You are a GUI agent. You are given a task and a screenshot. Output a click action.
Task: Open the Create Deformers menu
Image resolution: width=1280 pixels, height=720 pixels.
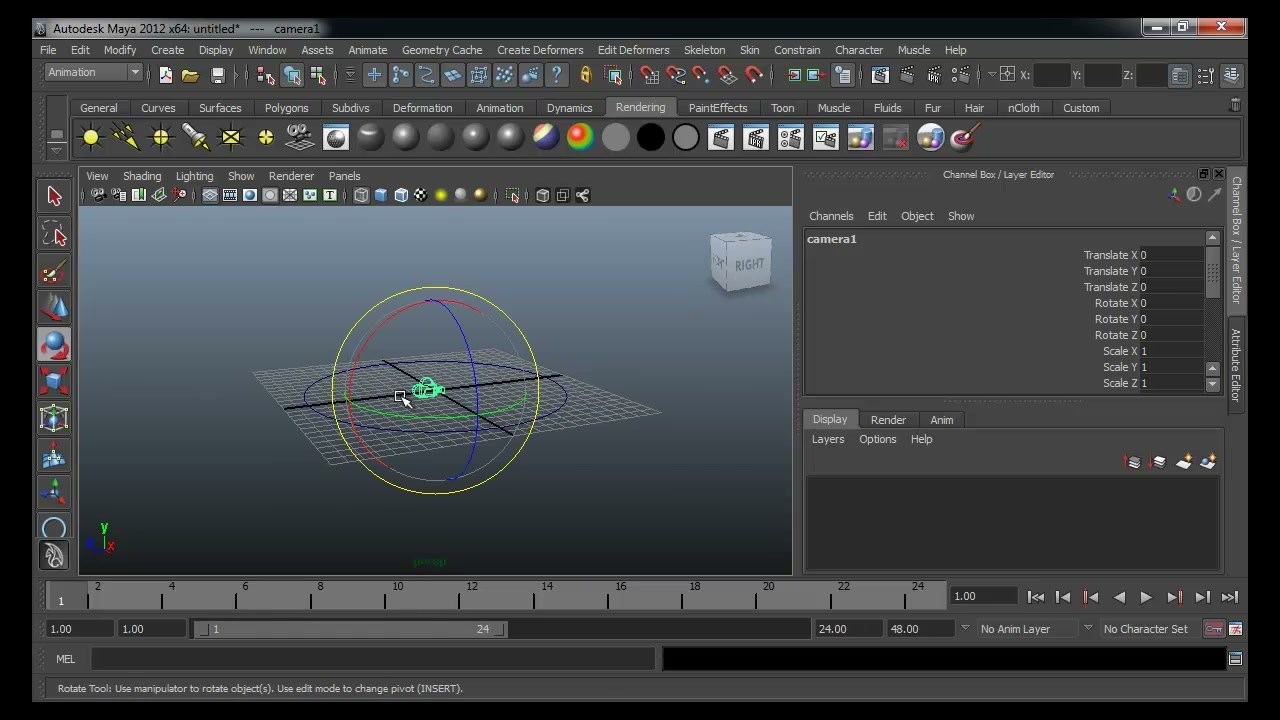click(x=540, y=50)
